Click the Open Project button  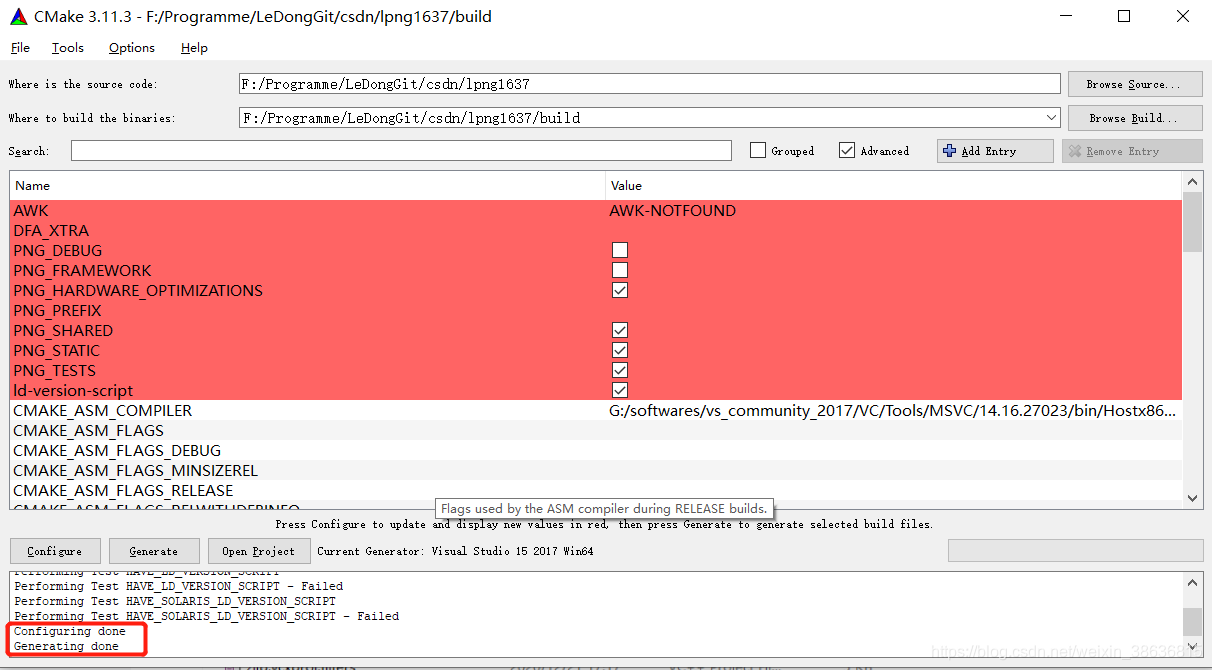click(x=258, y=551)
